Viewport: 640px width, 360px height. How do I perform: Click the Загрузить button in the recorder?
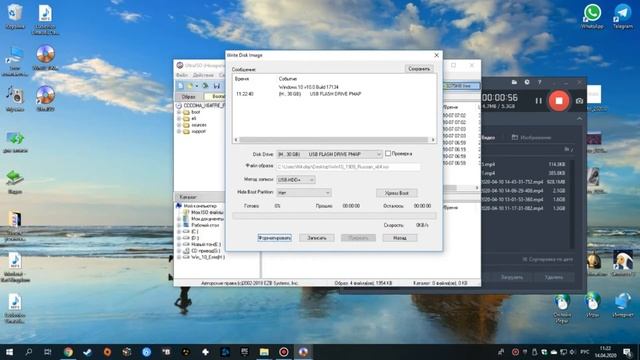[x=511, y=277]
